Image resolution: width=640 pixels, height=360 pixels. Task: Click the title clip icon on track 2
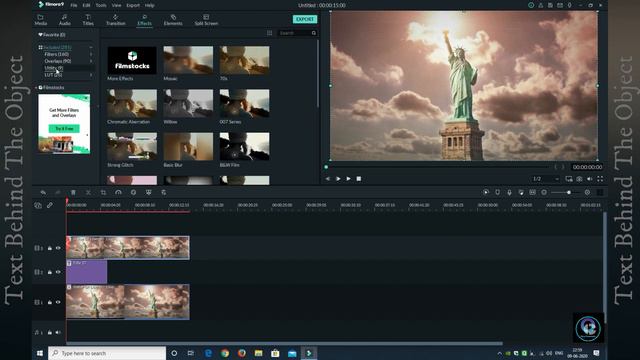[69, 263]
